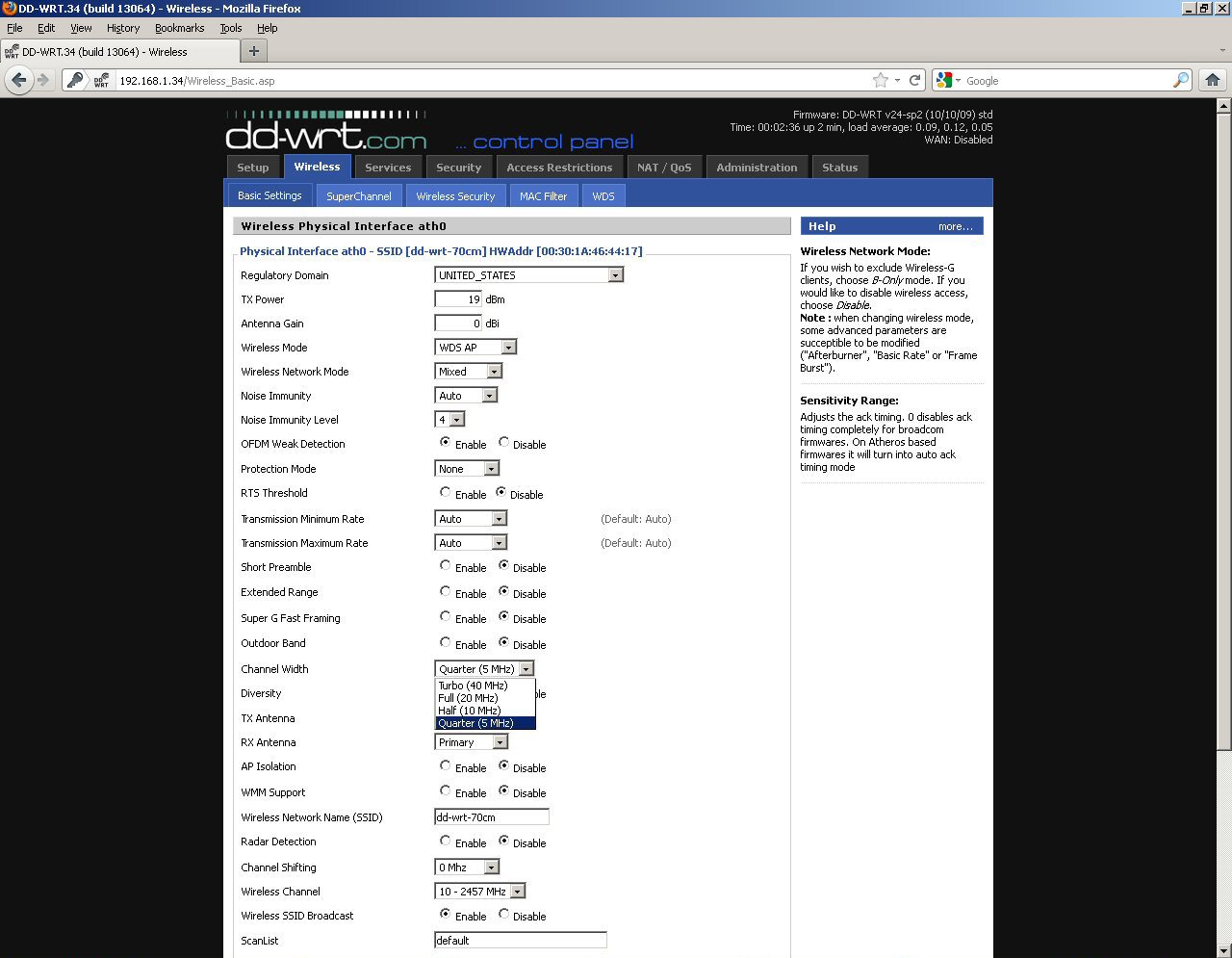Image resolution: width=1232 pixels, height=958 pixels.
Task: Switch to WDS sub-tab
Action: click(603, 195)
